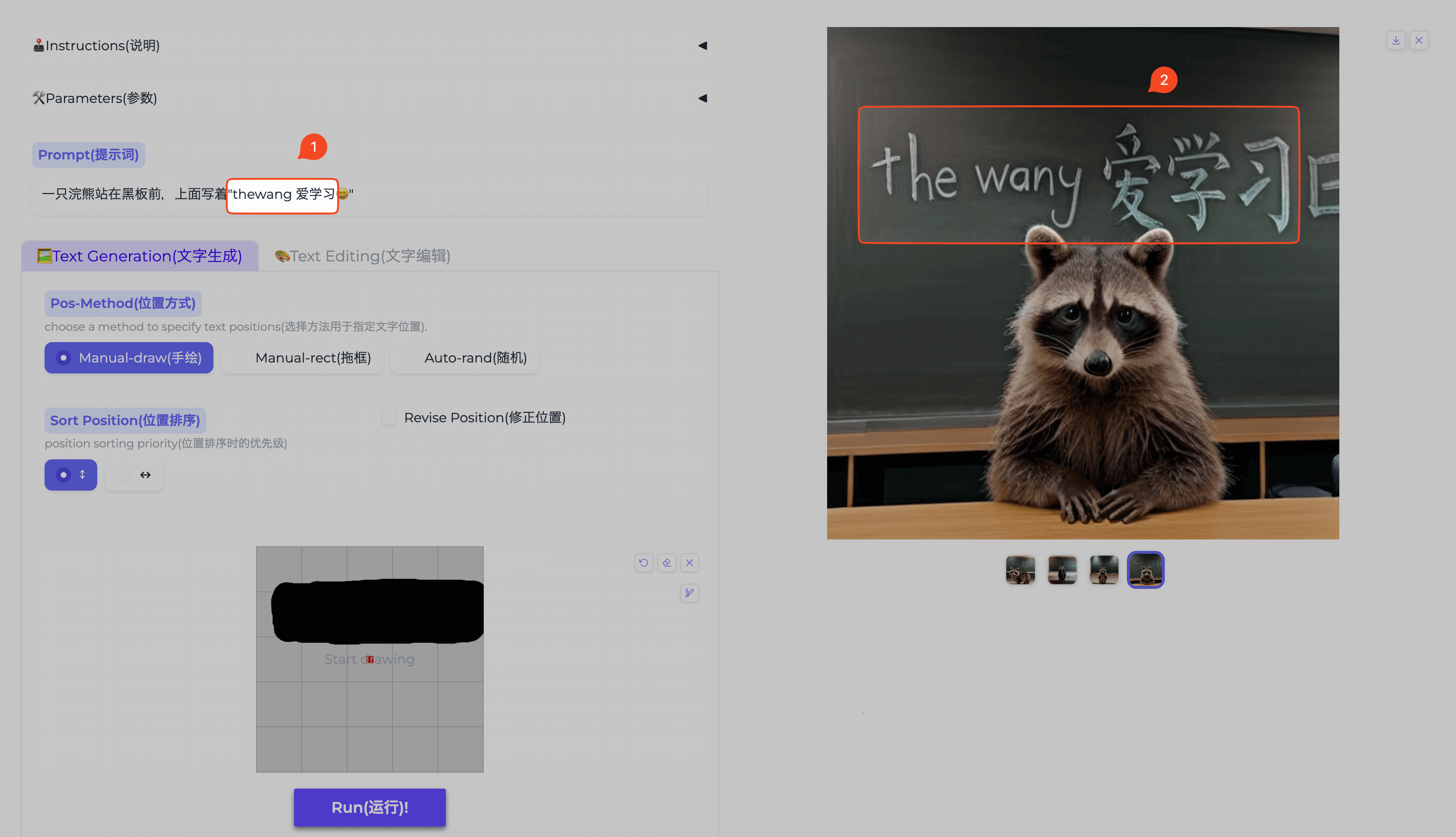
Task: Open the brush pen tool options
Action: [x=690, y=593]
